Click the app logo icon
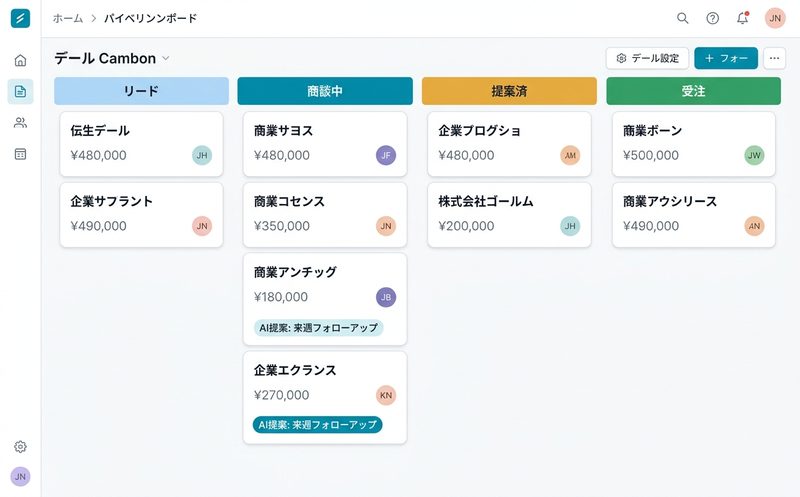The width and height of the screenshot is (800, 497). tap(20, 18)
